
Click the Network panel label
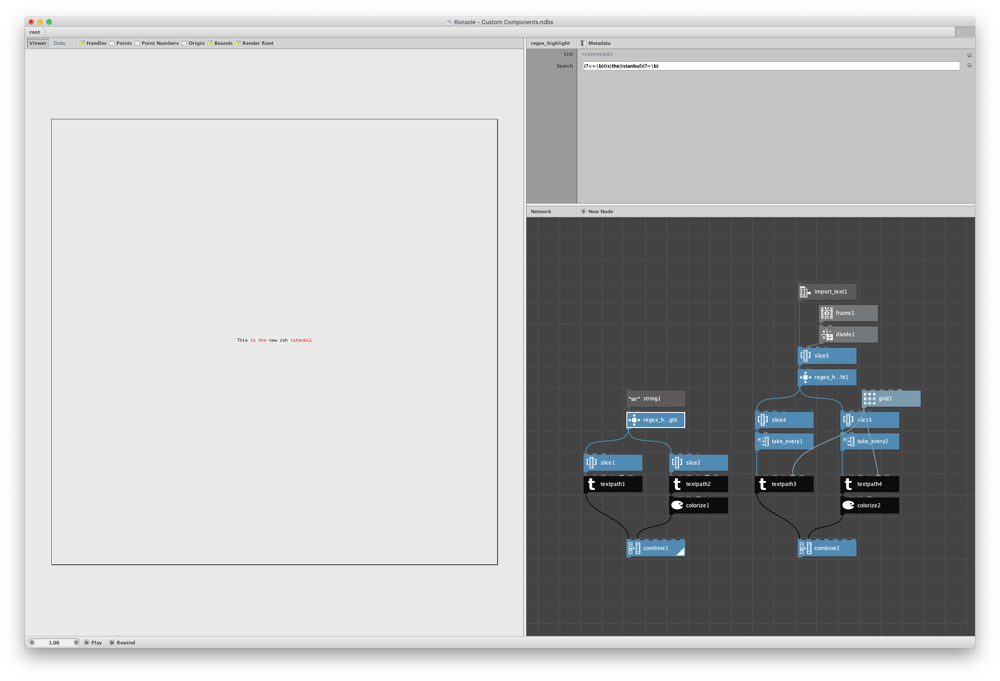541,211
